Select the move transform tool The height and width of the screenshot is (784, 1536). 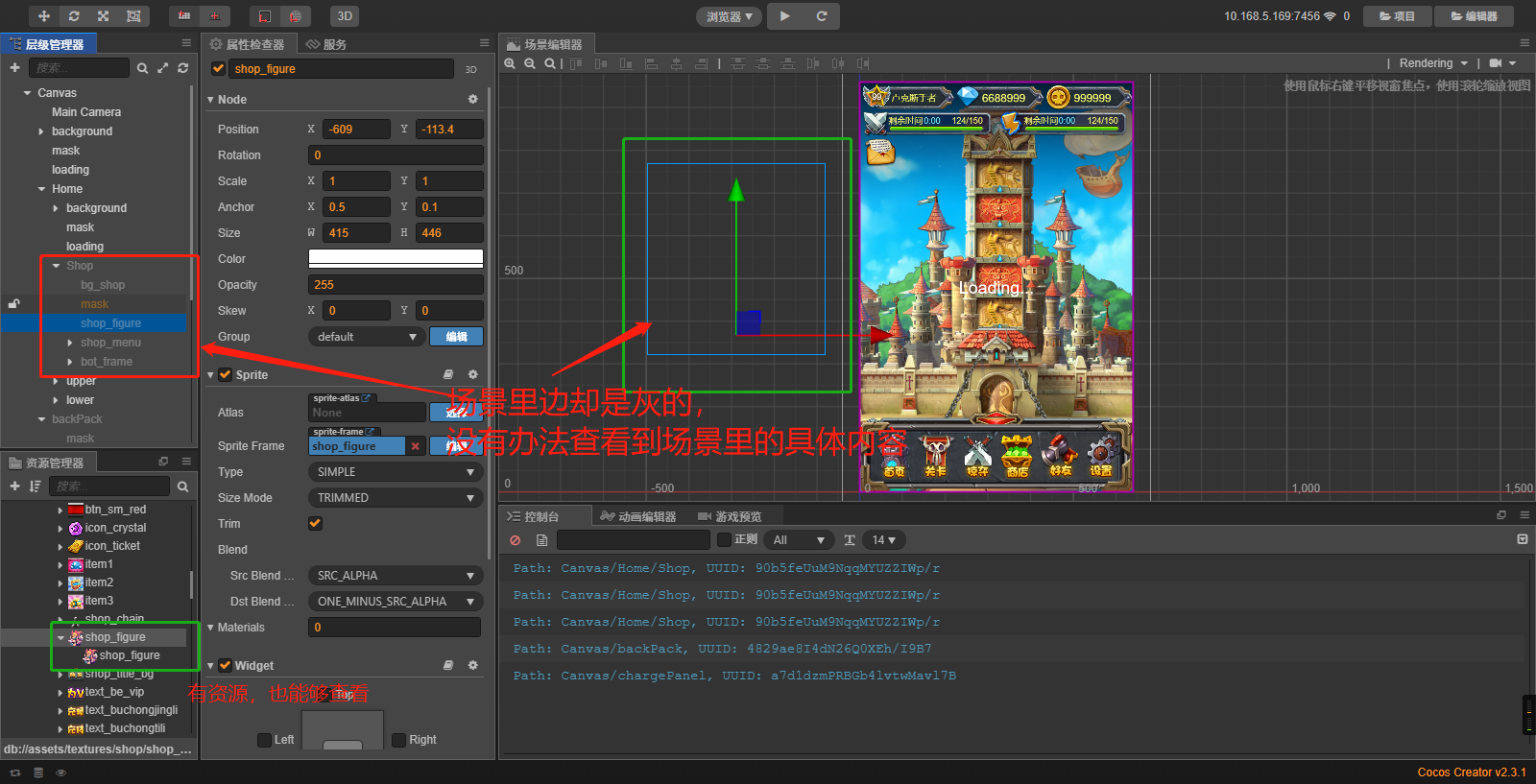[x=44, y=16]
